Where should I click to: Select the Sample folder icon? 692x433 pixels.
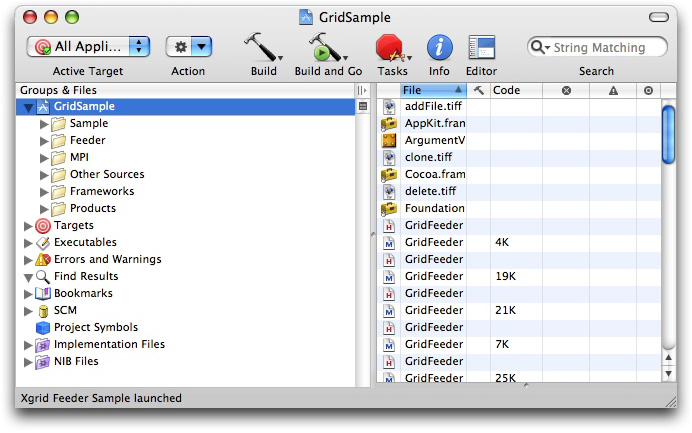[x=58, y=124]
